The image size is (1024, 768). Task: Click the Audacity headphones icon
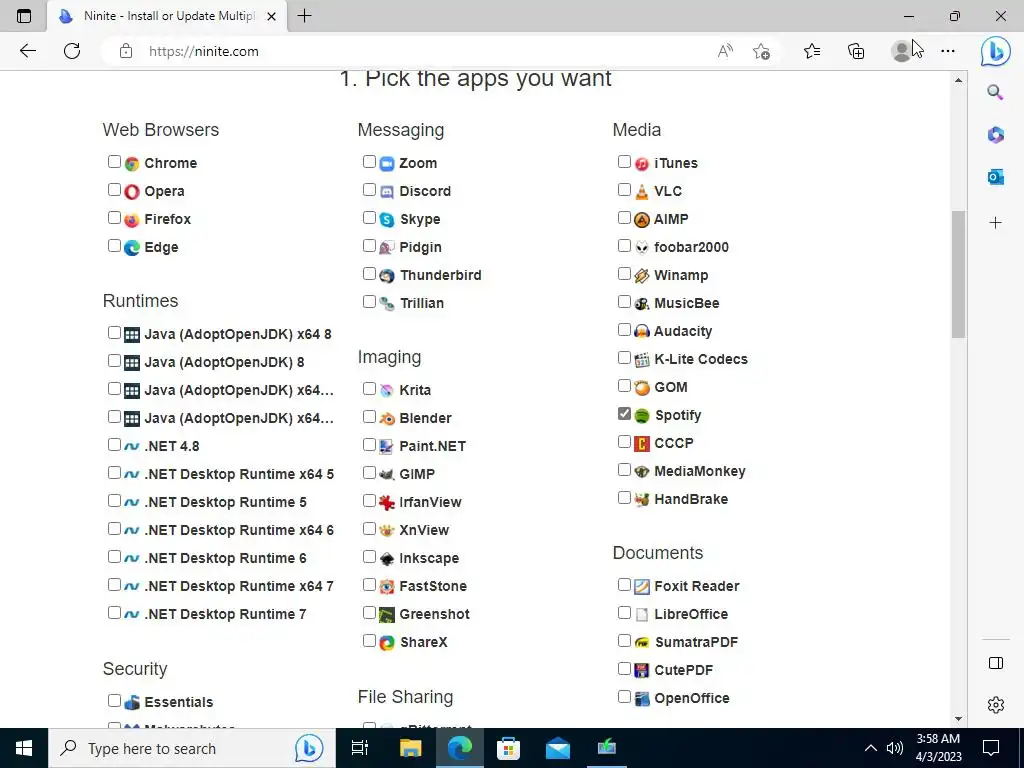pyautogui.click(x=642, y=331)
